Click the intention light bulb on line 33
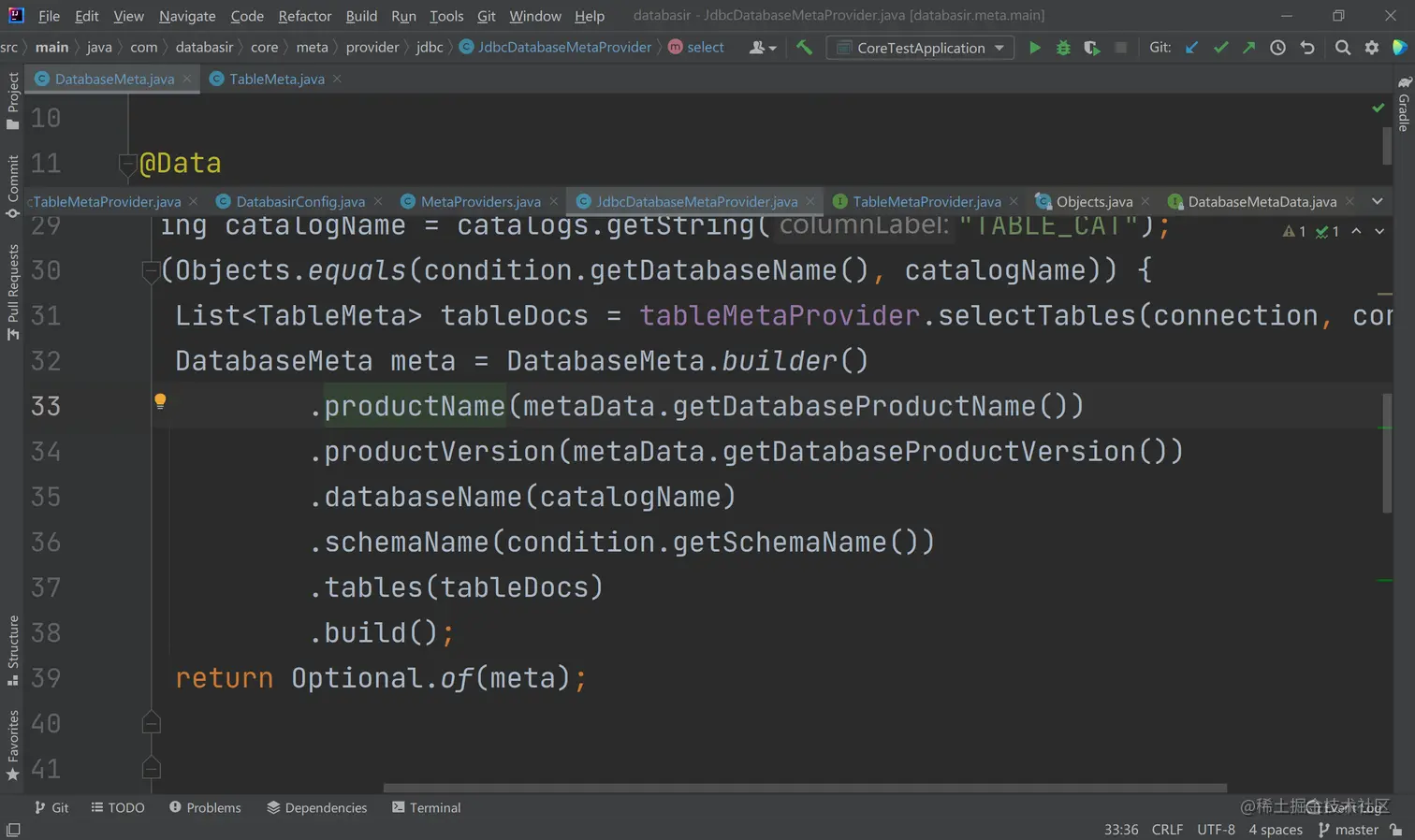The image size is (1415, 840). (x=160, y=401)
